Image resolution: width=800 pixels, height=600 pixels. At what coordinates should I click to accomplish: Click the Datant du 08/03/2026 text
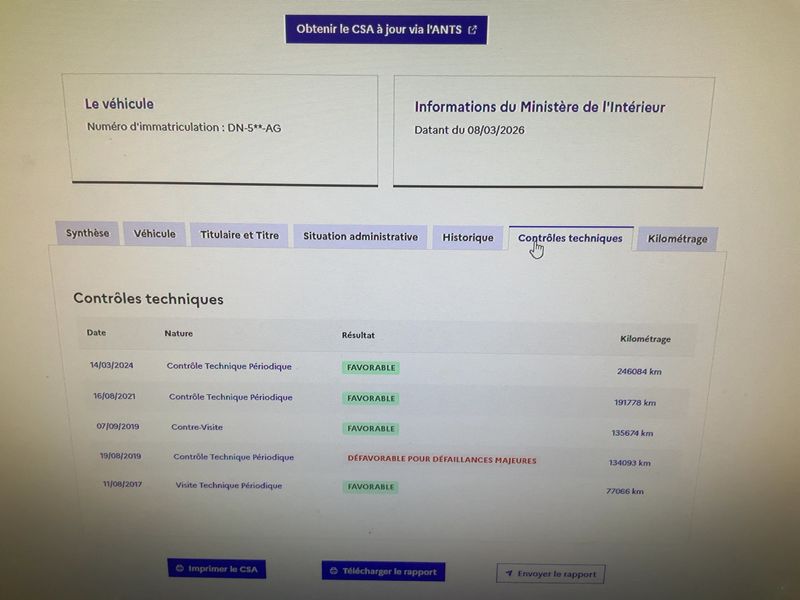coord(469,130)
